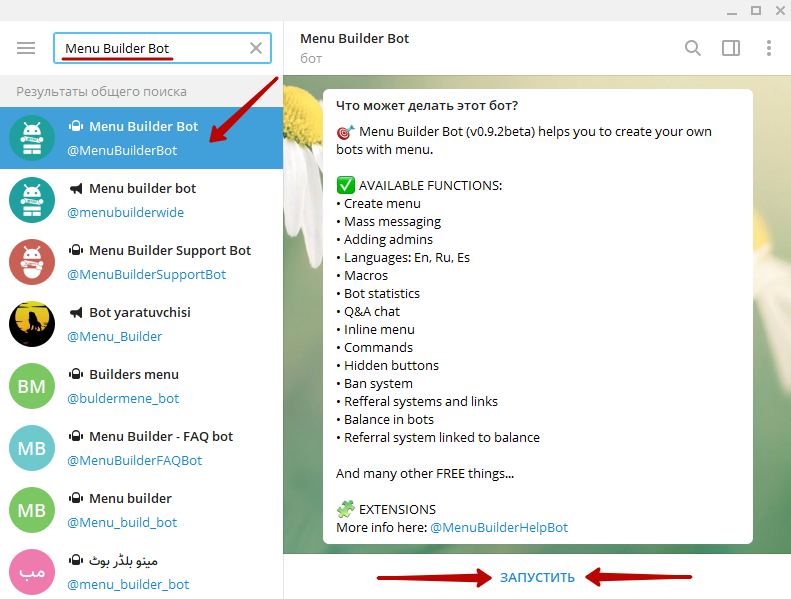The width and height of the screenshot is (791, 599).
Task: Click the @MenuBuilderFAQBot username text
Action: (134, 460)
